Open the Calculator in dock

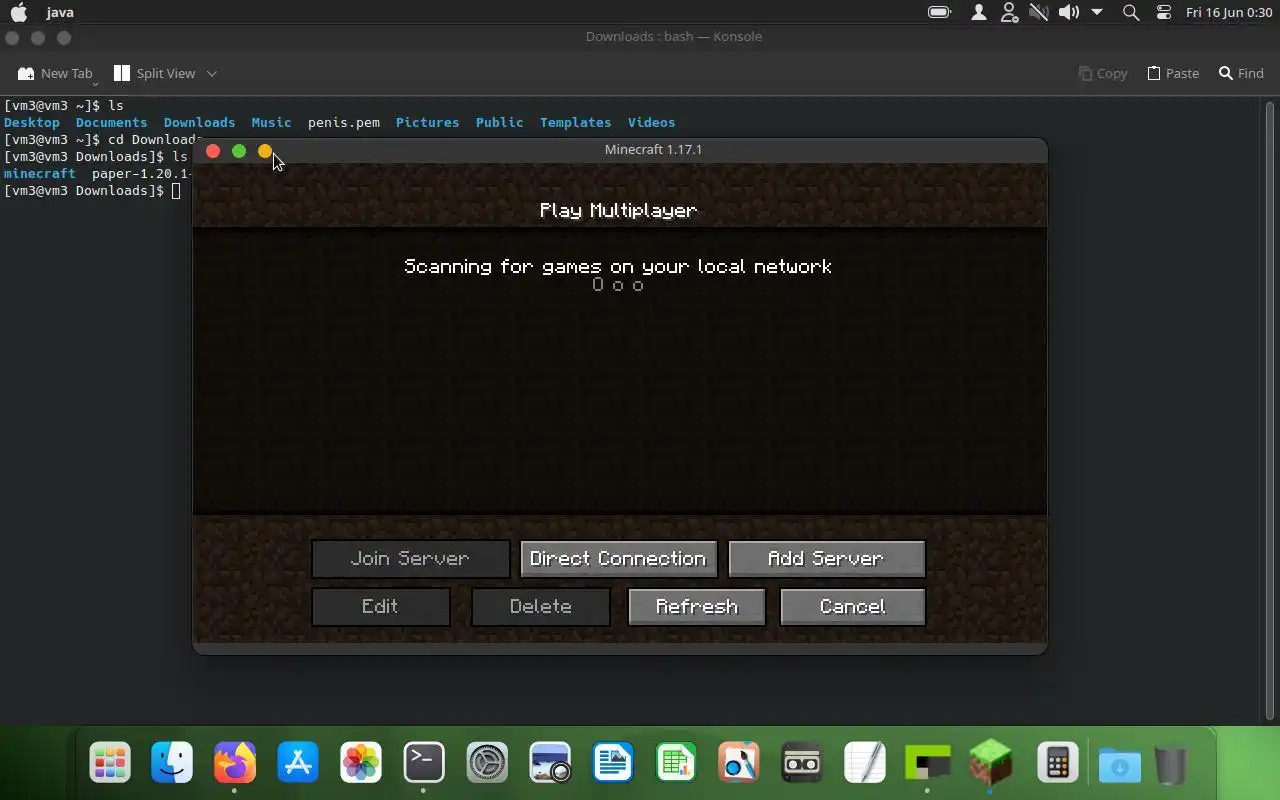[1057, 763]
